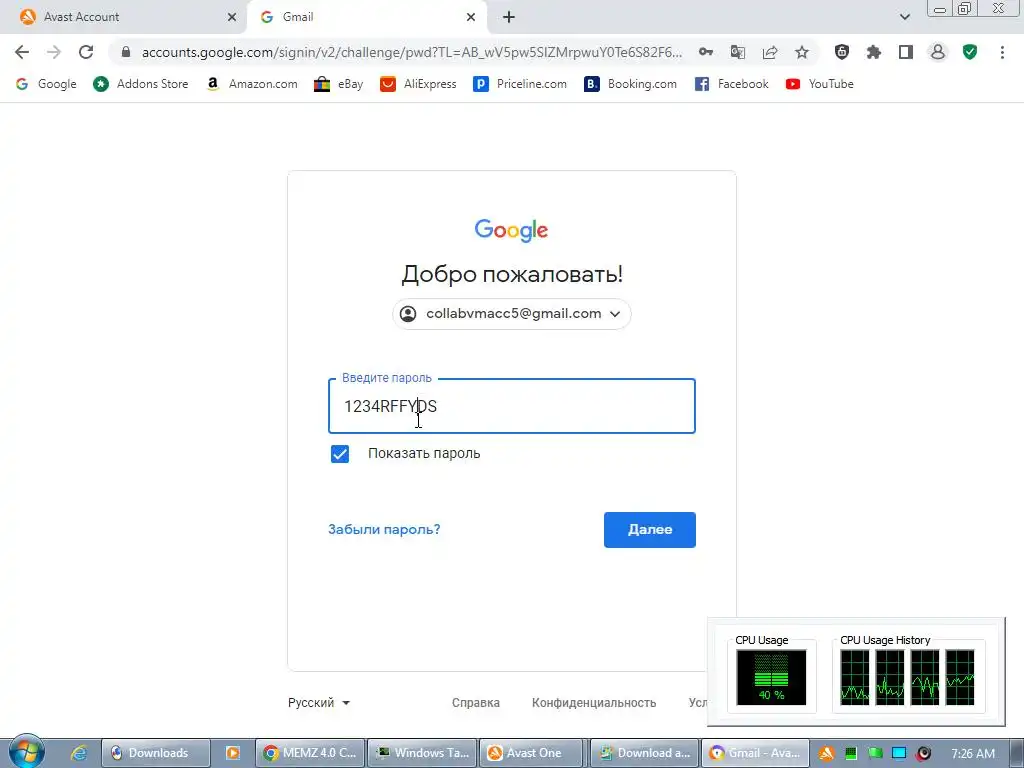Click the green flag tray icon
This screenshot has height=768, width=1024.
click(875, 753)
